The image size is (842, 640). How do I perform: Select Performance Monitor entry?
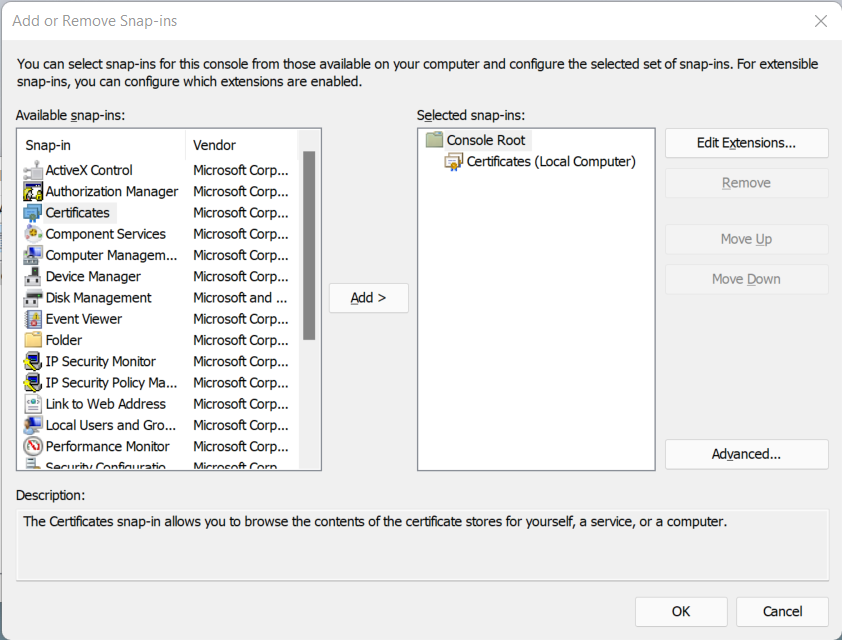point(107,447)
